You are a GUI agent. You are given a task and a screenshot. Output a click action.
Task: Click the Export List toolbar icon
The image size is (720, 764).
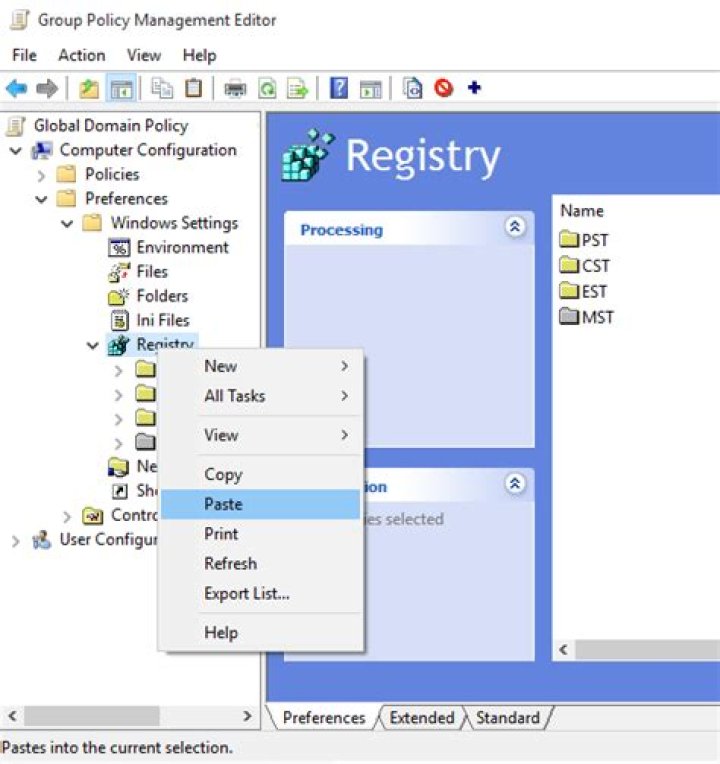tap(298, 89)
